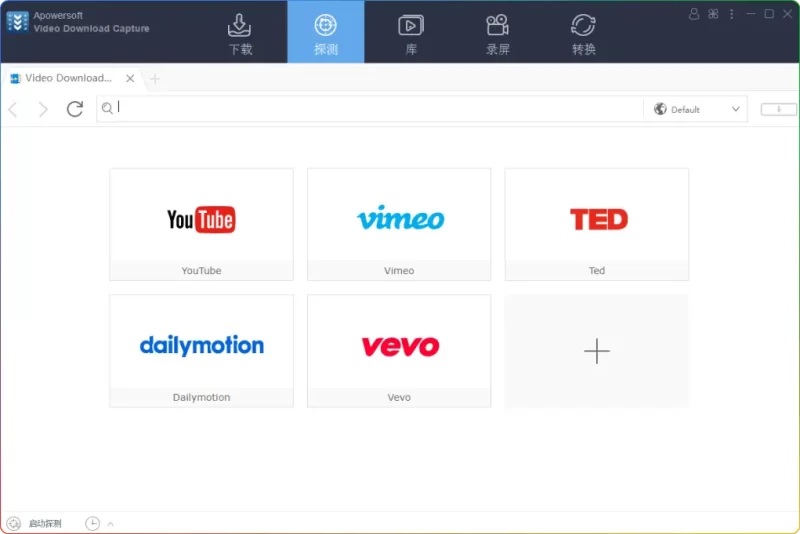Open the 转换 (Convert) section
Viewport: 800px width, 534px height.
(583, 33)
